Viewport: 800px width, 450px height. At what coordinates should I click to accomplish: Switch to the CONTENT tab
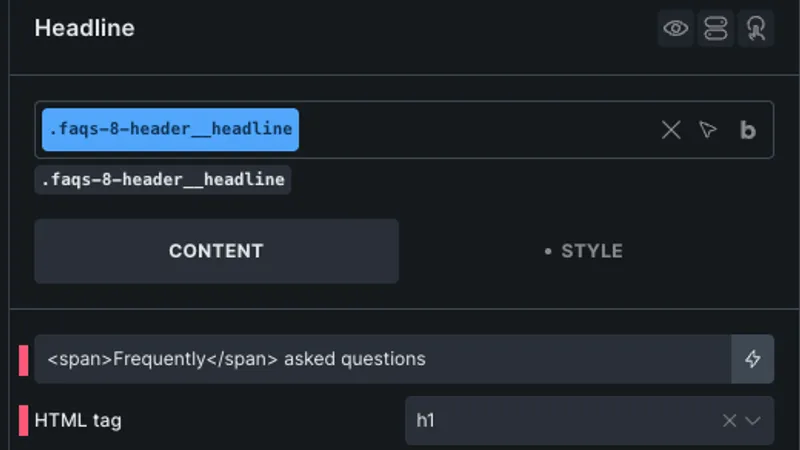tap(216, 251)
